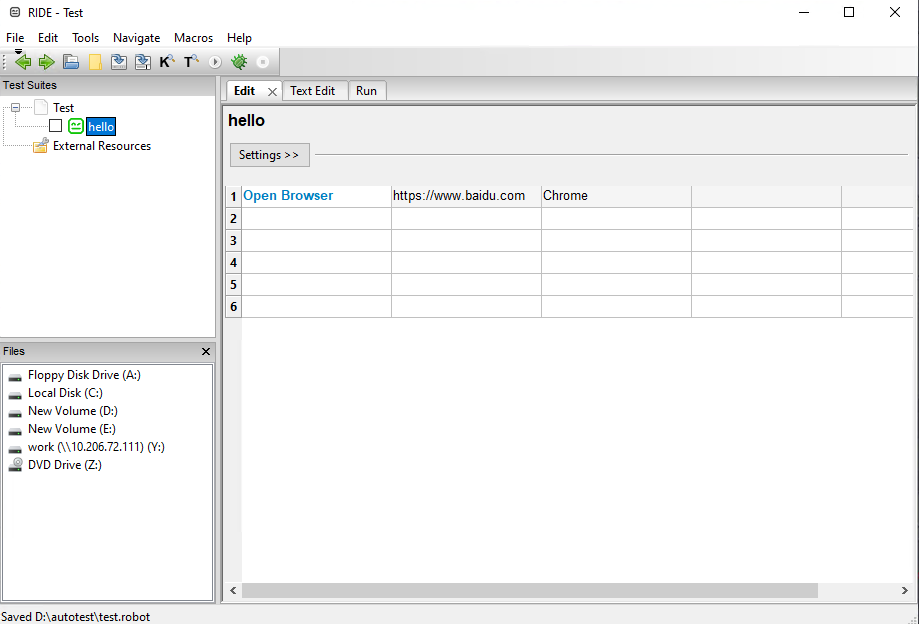Minimize the RIDE window

coord(804,12)
